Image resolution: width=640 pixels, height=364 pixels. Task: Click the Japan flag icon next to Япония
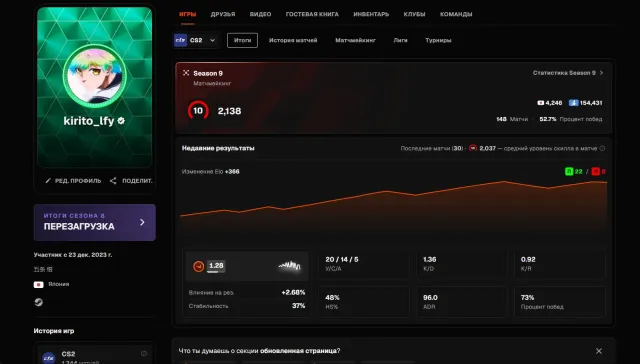click(39, 284)
